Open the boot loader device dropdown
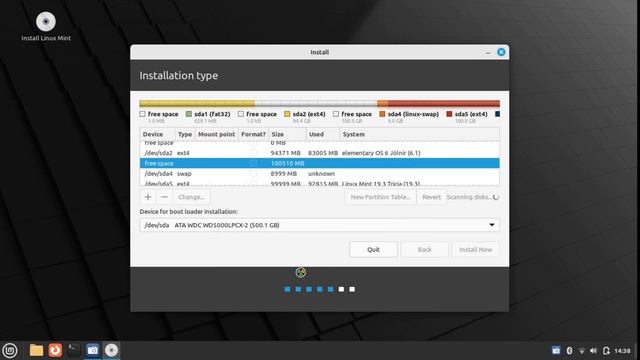This screenshot has width=640, height=360. pyautogui.click(x=320, y=225)
